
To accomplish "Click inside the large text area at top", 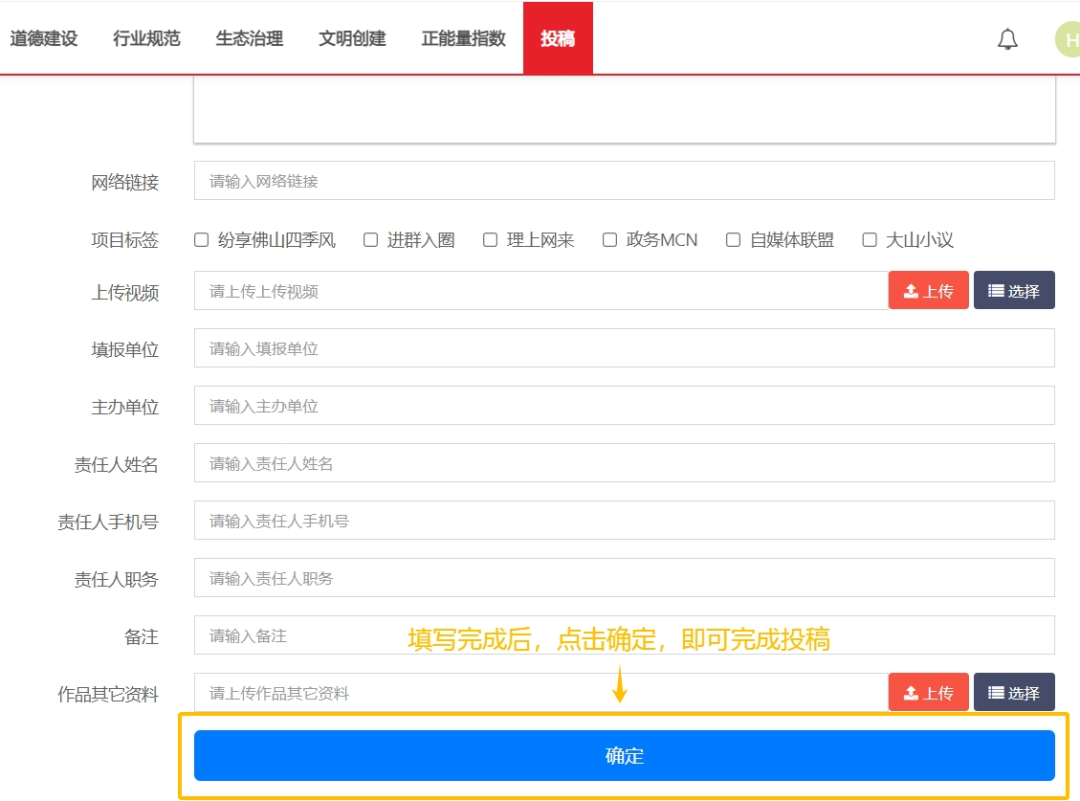I will 624,109.
